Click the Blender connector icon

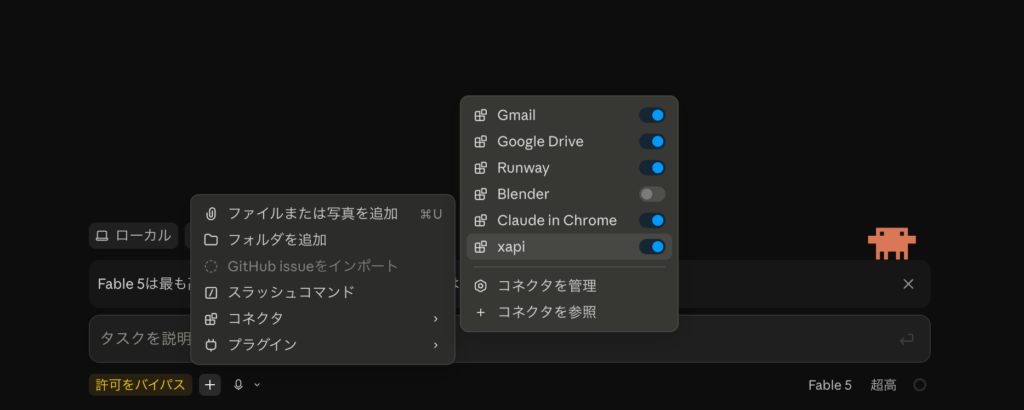tap(481, 194)
